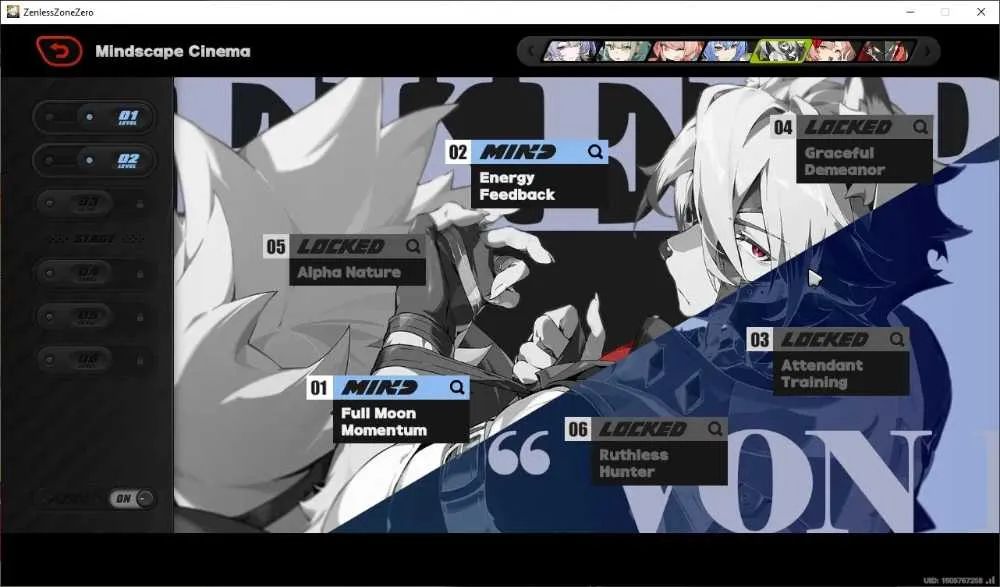Click the magnifier on 04 Graceful Demeanor
Screen dimensions: 1000x587
click(x=920, y=127)
